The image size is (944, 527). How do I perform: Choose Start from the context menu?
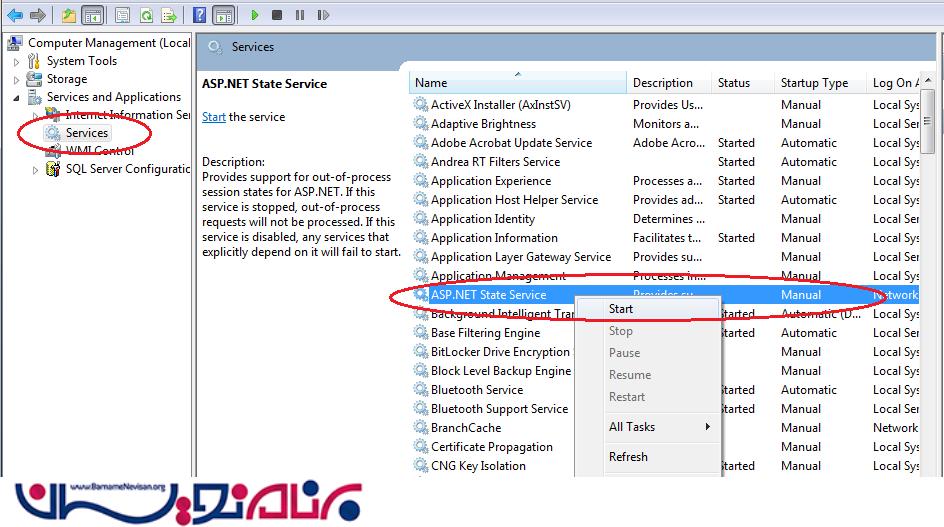(x=621, y=309)
